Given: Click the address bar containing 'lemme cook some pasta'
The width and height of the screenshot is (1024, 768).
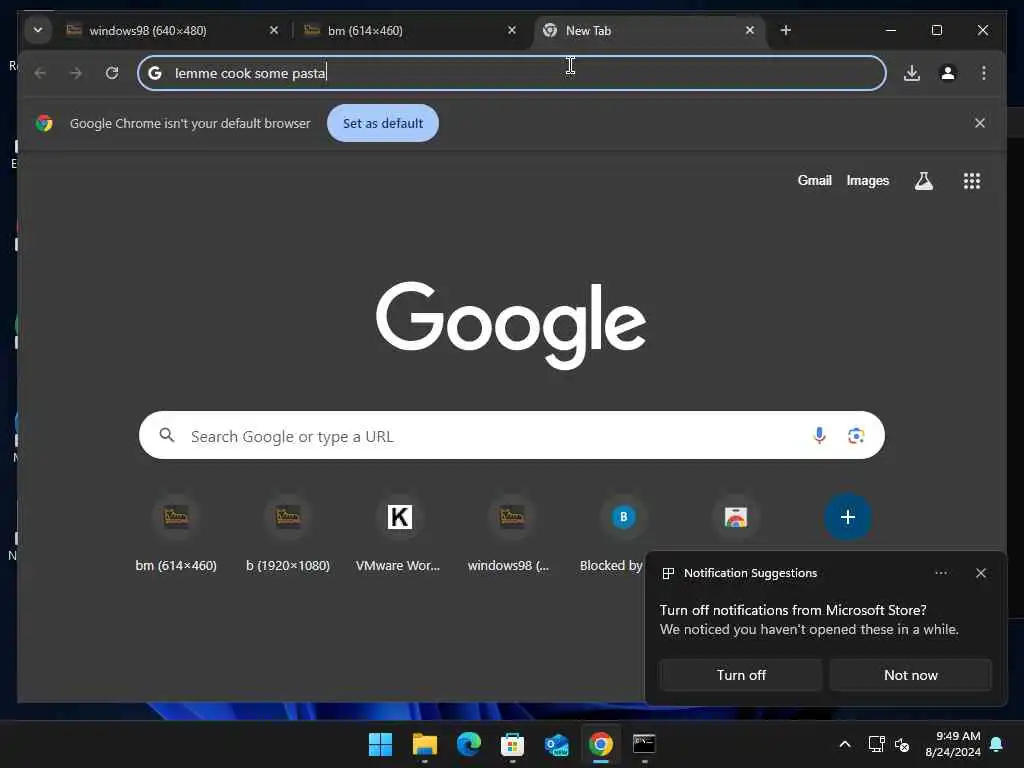Looking at the screenshot, I should [x=512, y=73].
